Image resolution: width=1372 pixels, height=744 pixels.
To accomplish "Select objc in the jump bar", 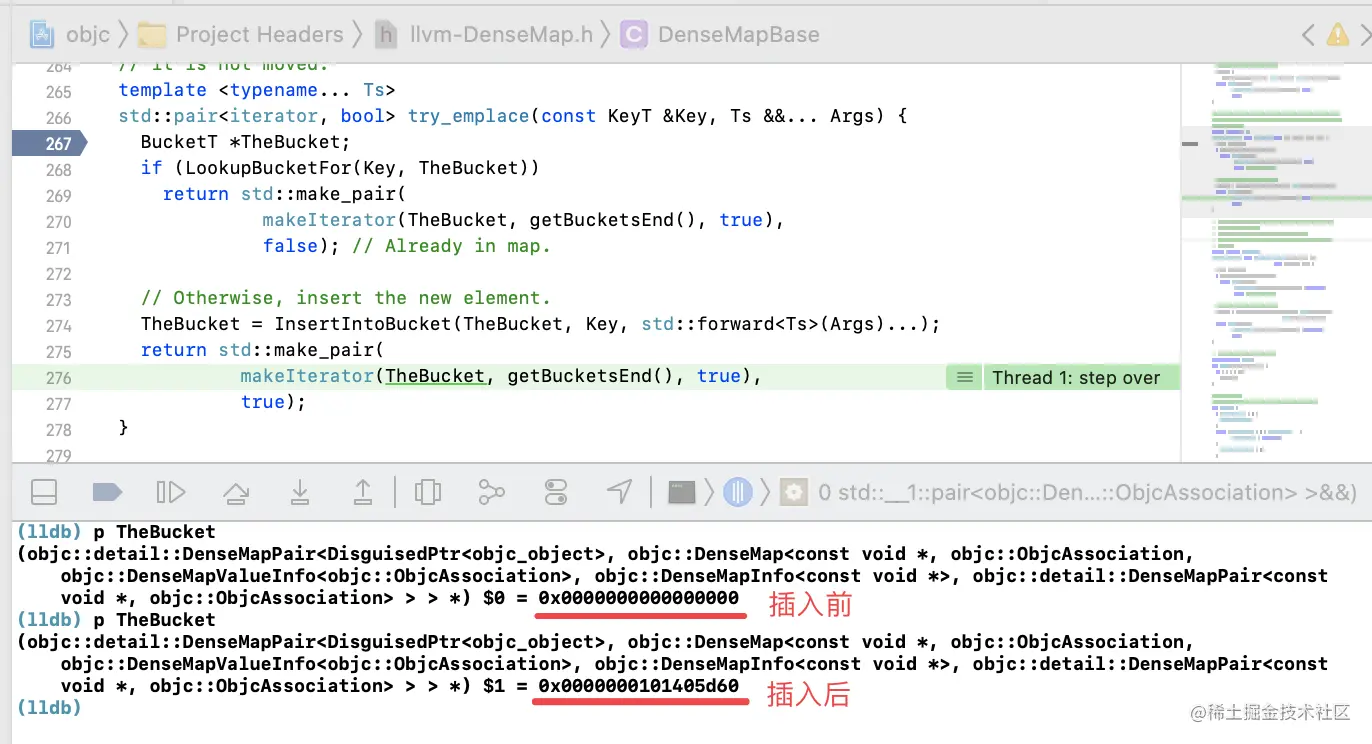I will [88, 34].
